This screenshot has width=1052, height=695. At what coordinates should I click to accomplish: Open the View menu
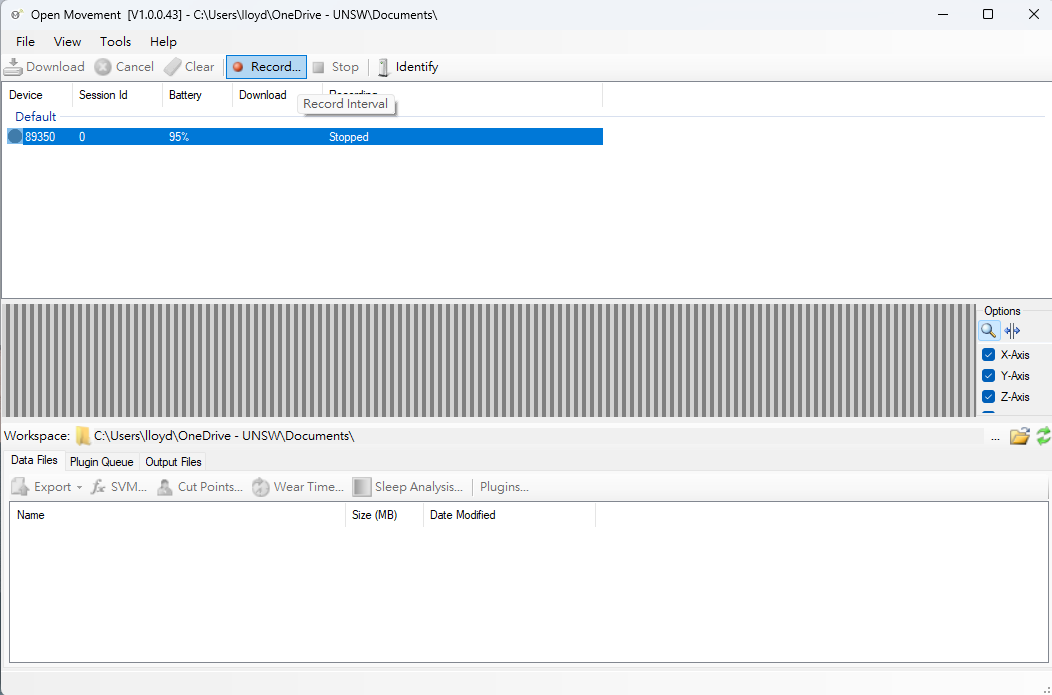pyautogui.click(x=67, y=42)
